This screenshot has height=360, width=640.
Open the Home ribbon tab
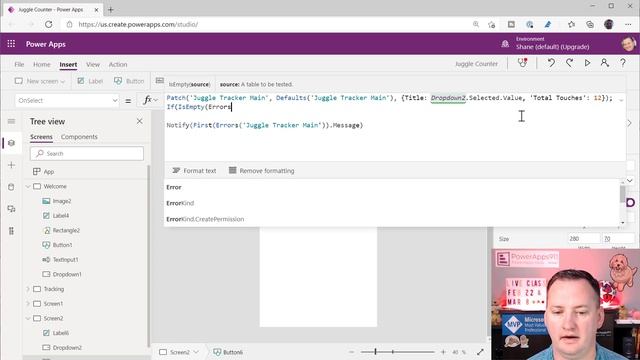click(x=42, y=64)
